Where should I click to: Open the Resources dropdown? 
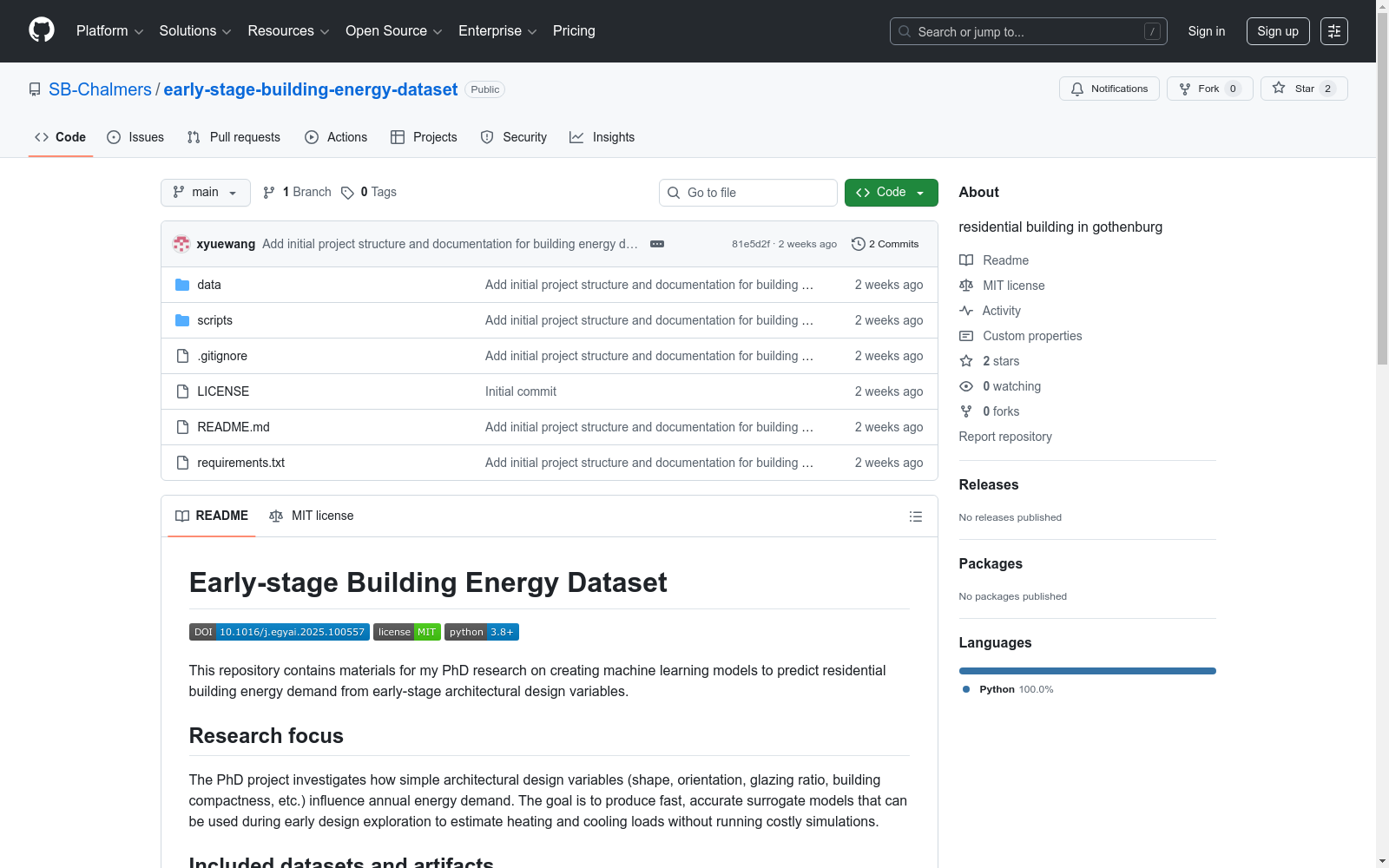[x=288, y=31]
